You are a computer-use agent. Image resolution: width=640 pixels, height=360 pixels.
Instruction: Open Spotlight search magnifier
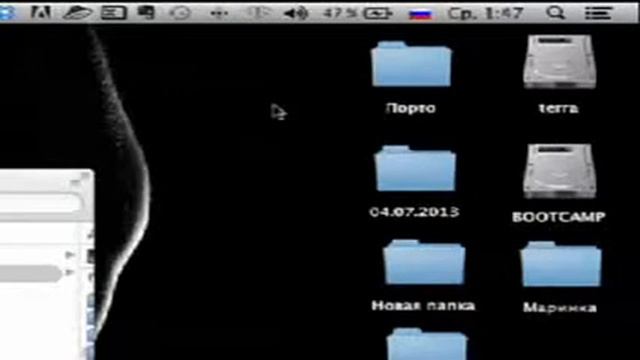tap(556, 13)
